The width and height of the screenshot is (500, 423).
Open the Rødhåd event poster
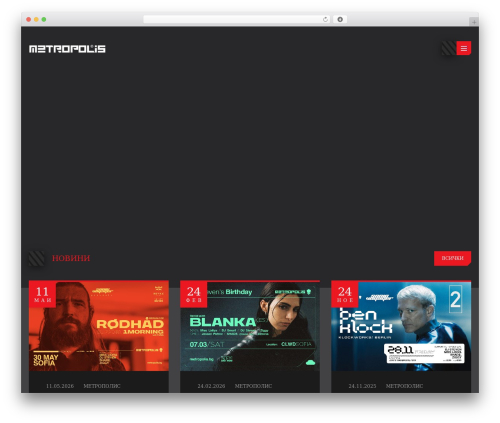pyautogui.click(x=99, y=326)
